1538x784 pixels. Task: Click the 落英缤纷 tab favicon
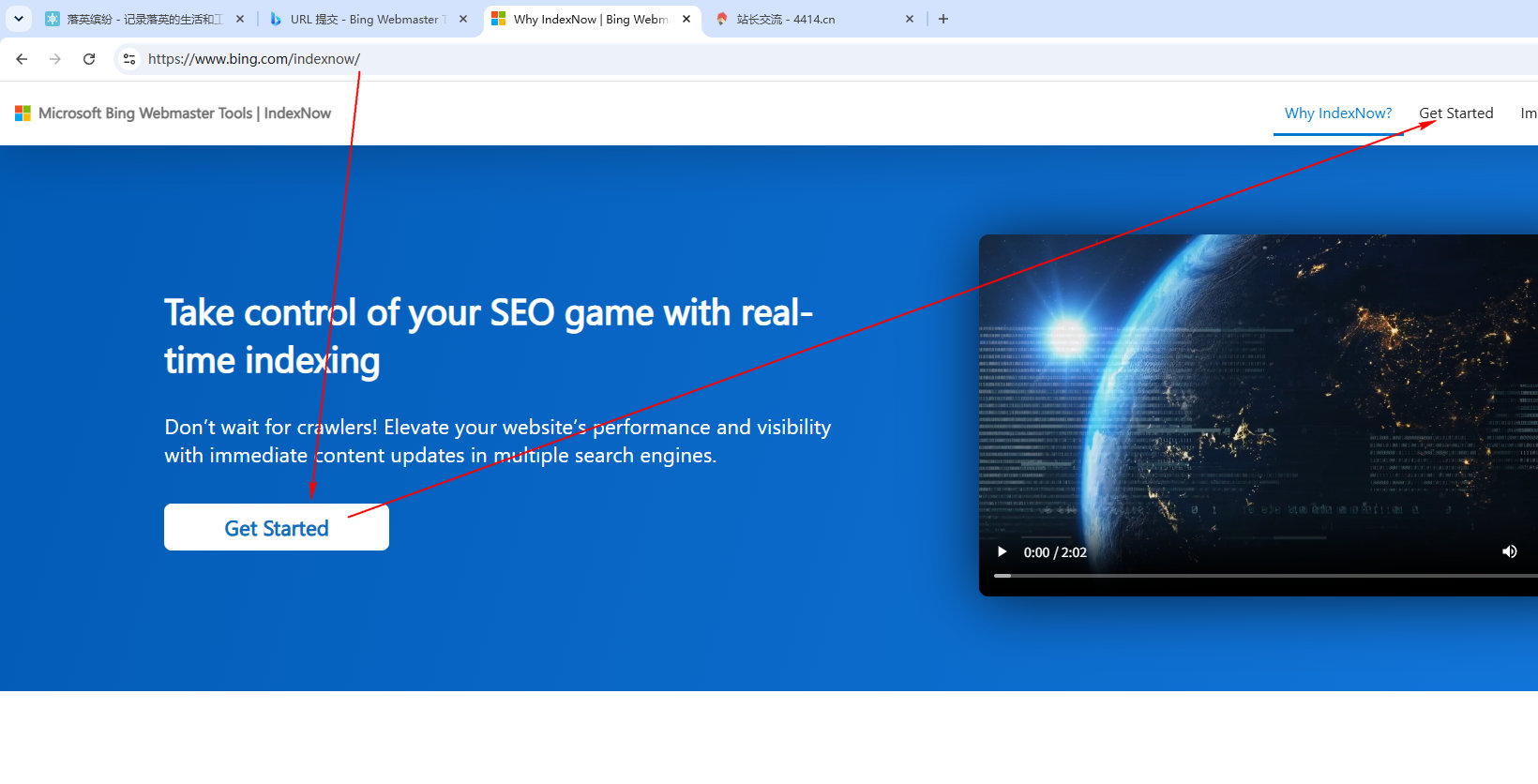[53, 19]
